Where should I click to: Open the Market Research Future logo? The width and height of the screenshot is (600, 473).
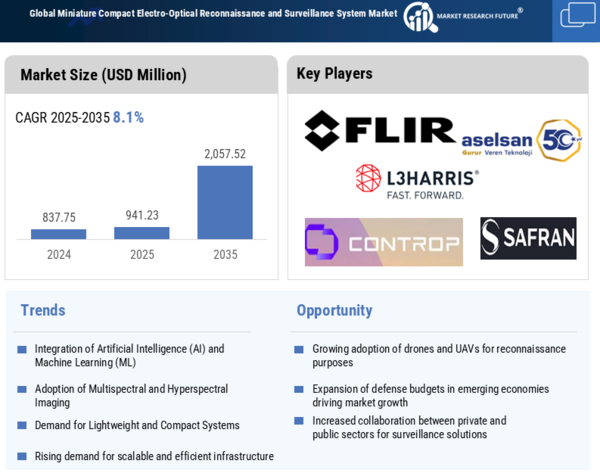(462, 16)
